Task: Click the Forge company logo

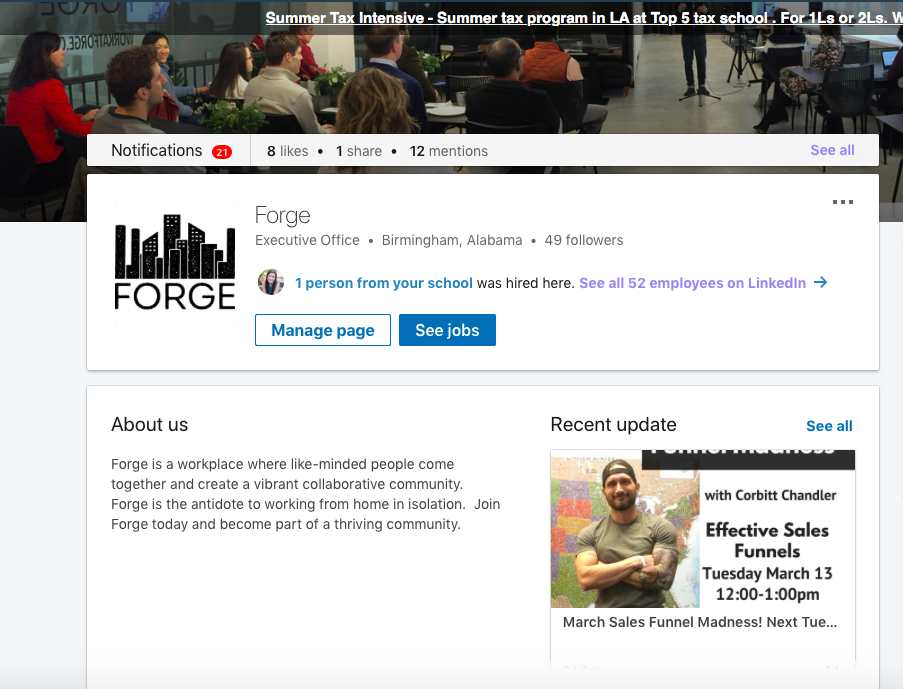Action: (174, 262)
